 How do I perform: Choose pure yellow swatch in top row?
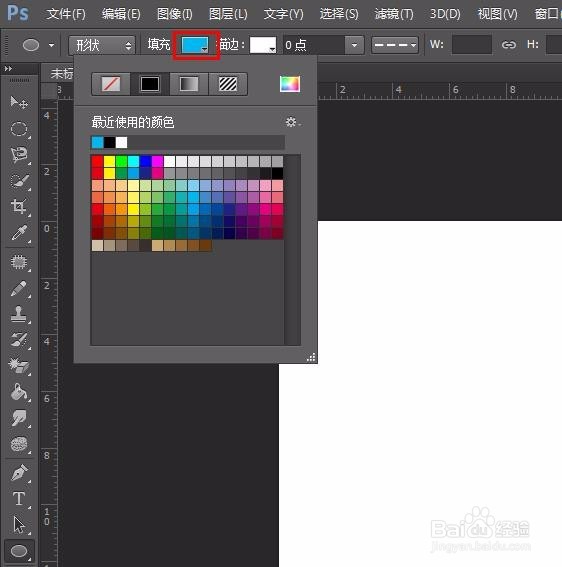[x=109, y=161]
